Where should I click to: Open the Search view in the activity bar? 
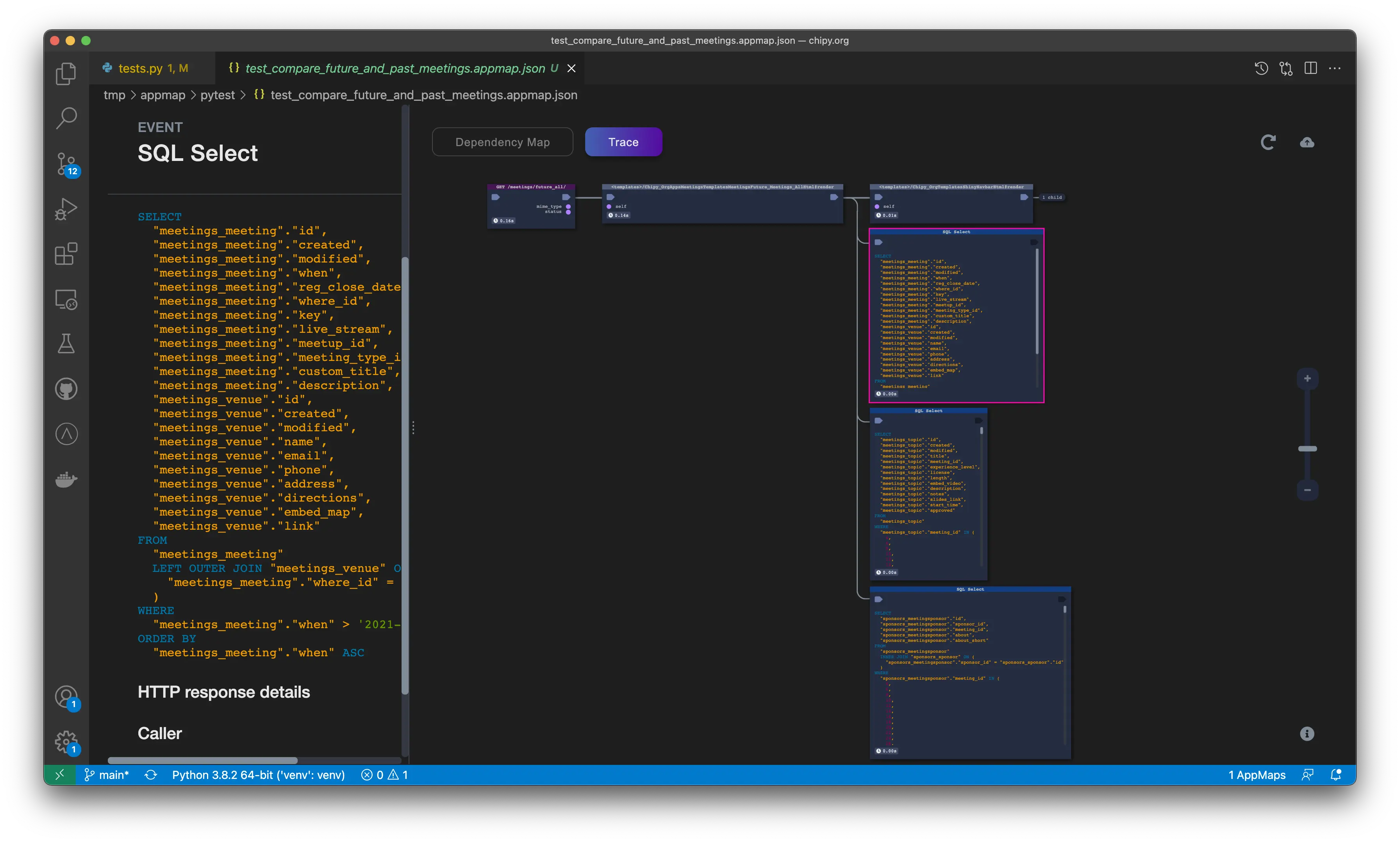pos(66,118)
